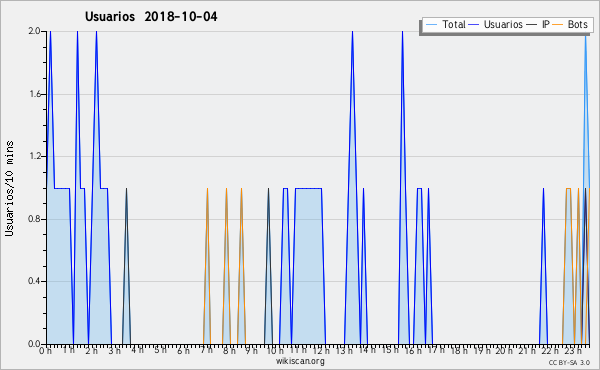
Task: Click the orange Bots spike at 7 h
Action: tap(207, 266)
